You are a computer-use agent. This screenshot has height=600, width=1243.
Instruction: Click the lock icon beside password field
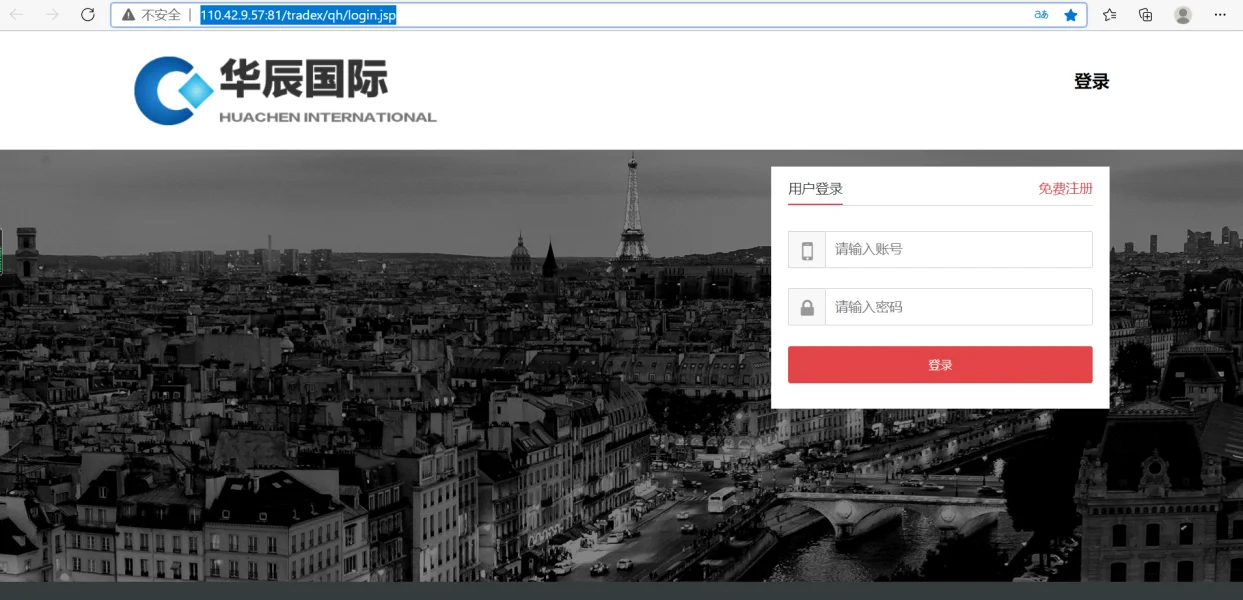coord(807,307)
